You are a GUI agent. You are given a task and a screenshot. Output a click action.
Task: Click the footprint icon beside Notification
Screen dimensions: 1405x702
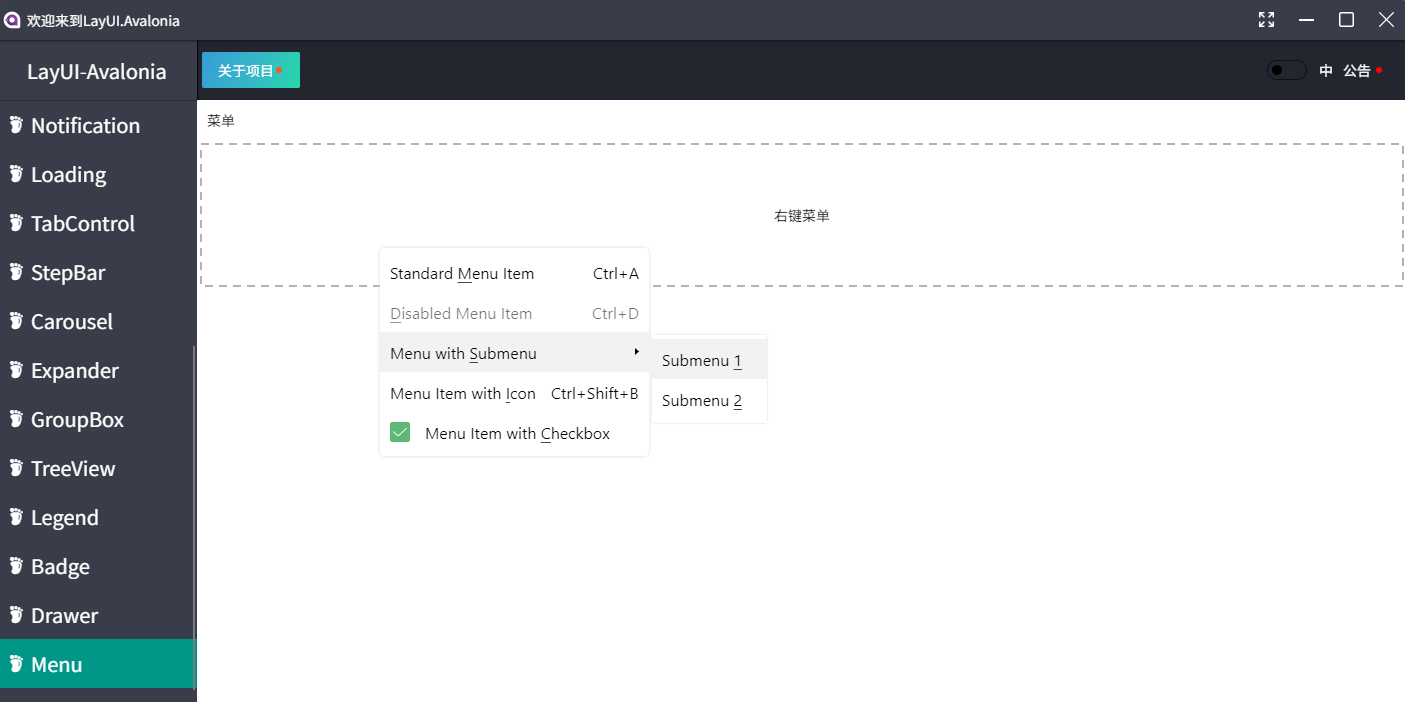[15, 125]
